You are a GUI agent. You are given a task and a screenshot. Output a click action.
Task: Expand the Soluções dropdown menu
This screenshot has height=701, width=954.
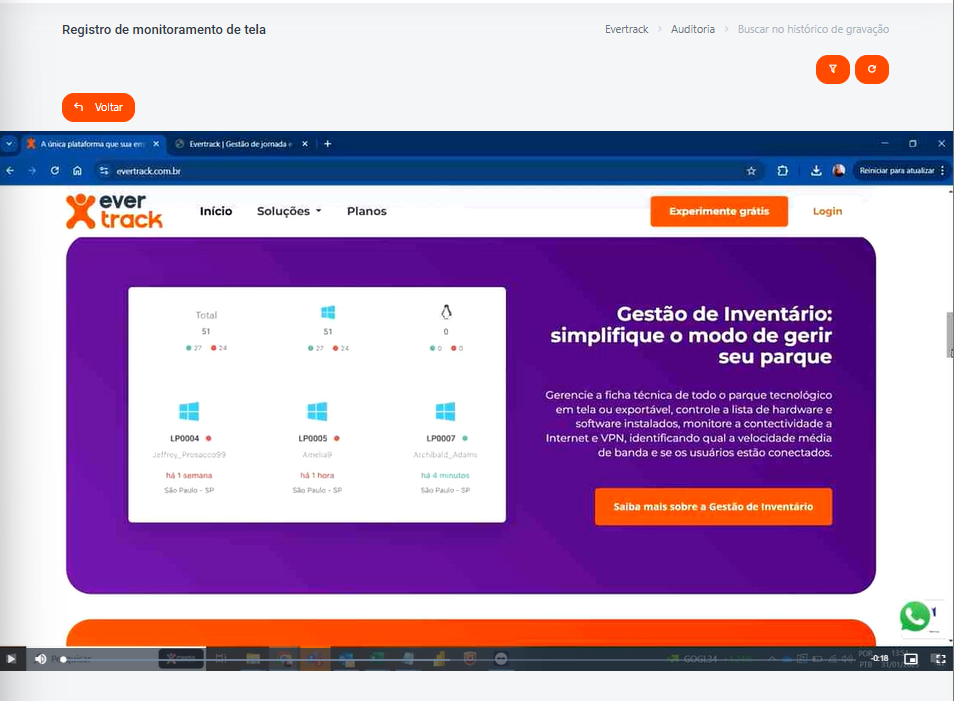click(x=289, y=211)
